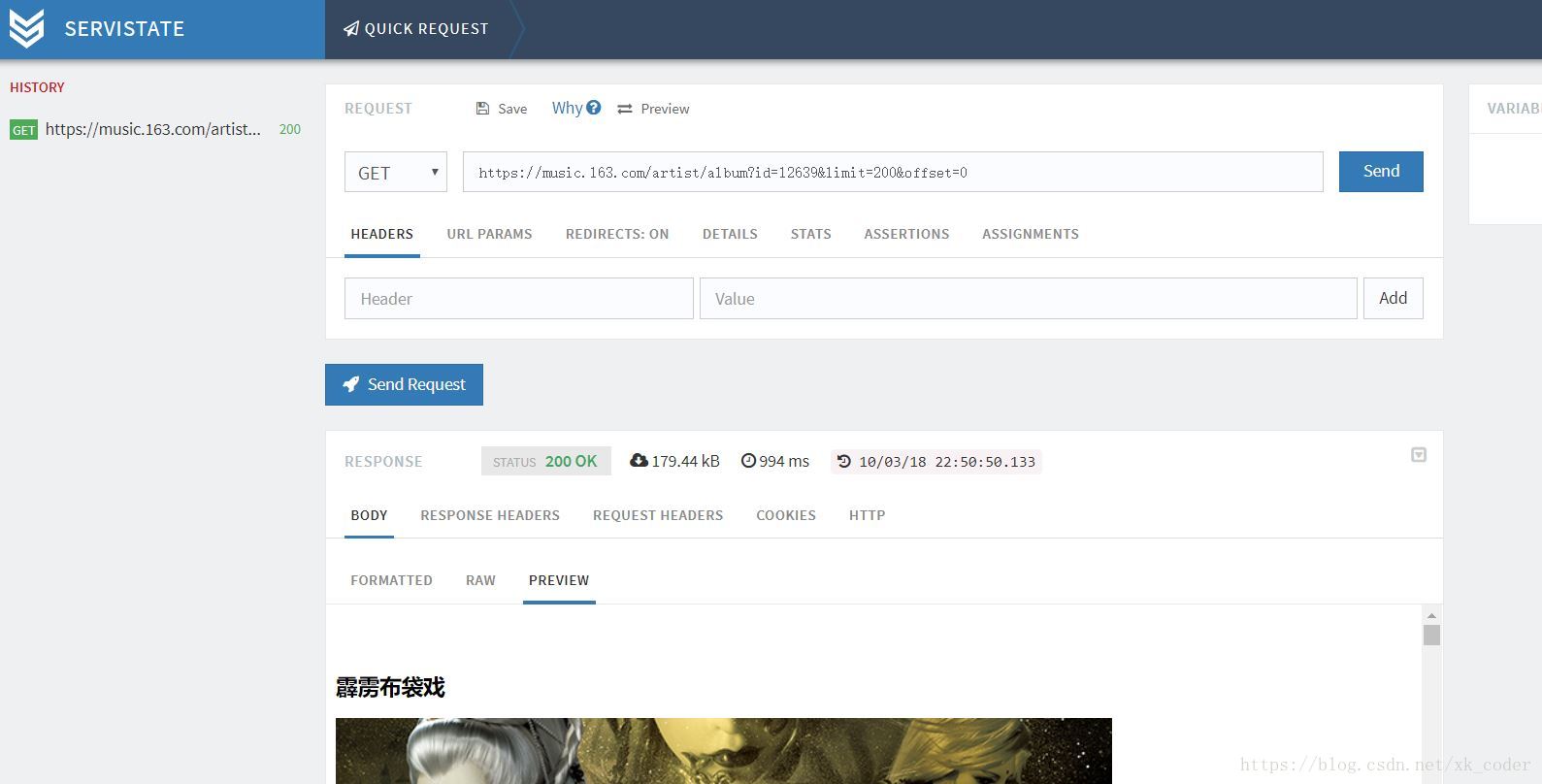Click the download size cloud icon
Image resolution: width=1542 pixels, height=784 pixels.
[639, 461]
